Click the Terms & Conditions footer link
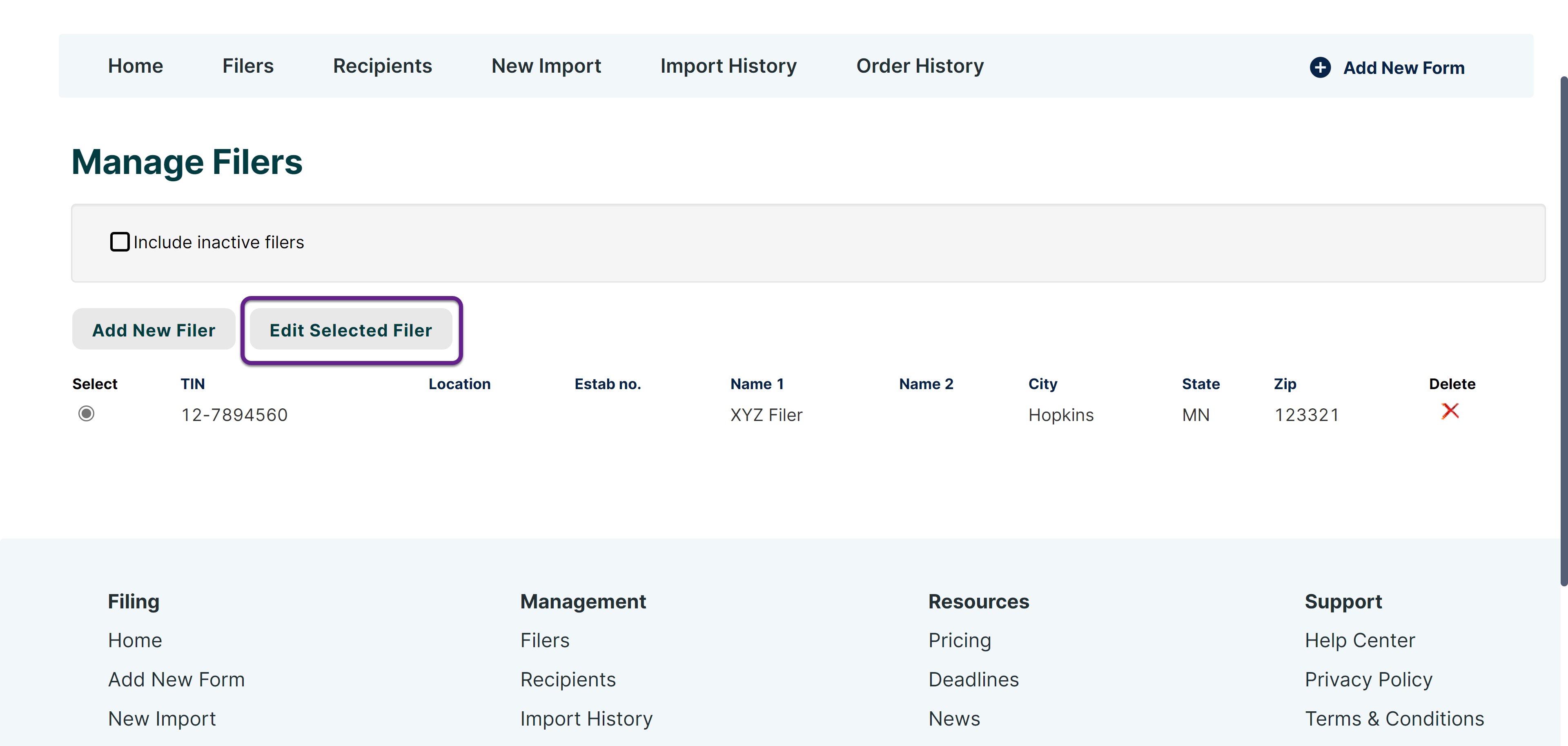Image resolution: width=1568 pixels, height=746 pixels. coord(1394,719)
